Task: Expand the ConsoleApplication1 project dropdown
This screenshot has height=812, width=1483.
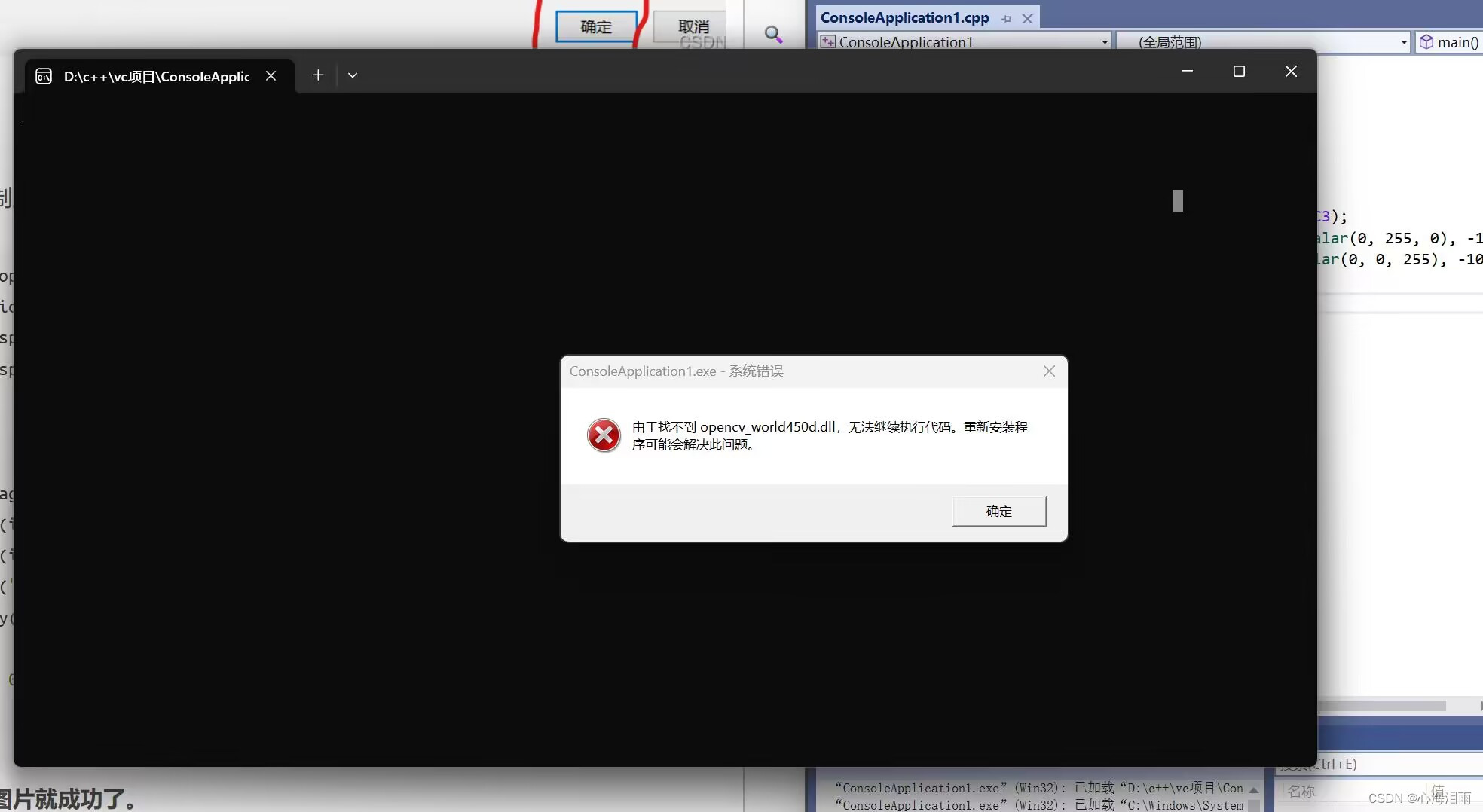Action: pyautogui.click(x=1103, y=41)
